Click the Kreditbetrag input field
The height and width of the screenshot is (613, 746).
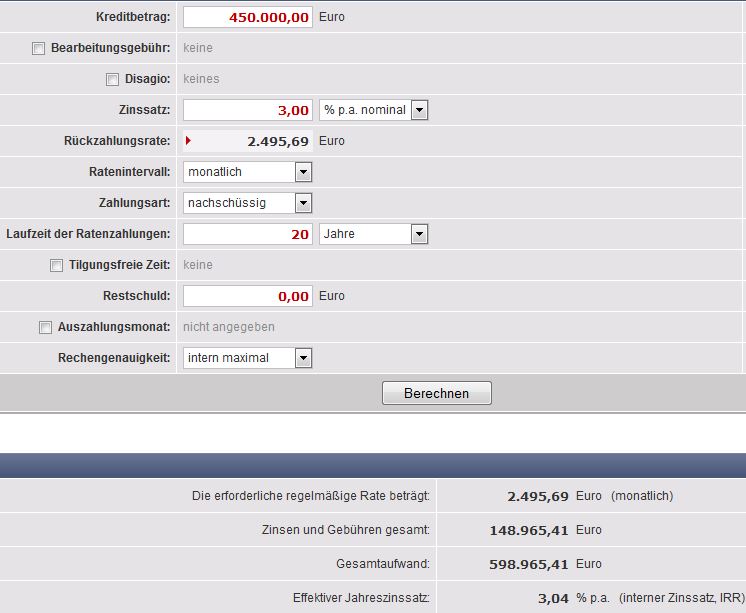[x=248, y=17]
